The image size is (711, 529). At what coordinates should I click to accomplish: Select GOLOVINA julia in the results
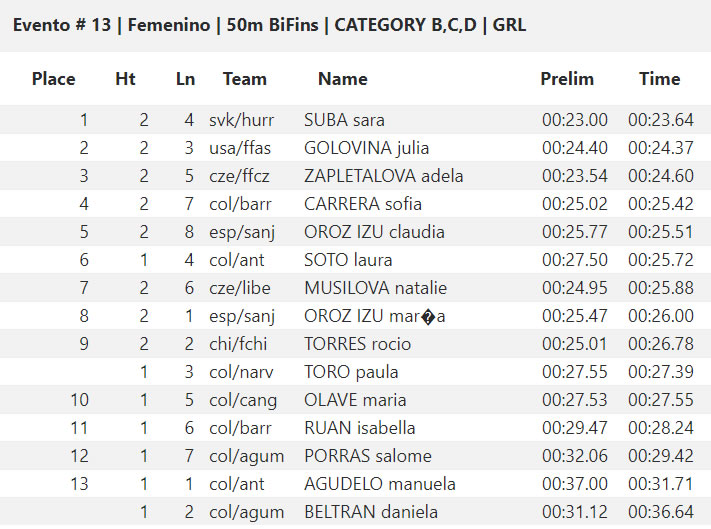[366, 148]
